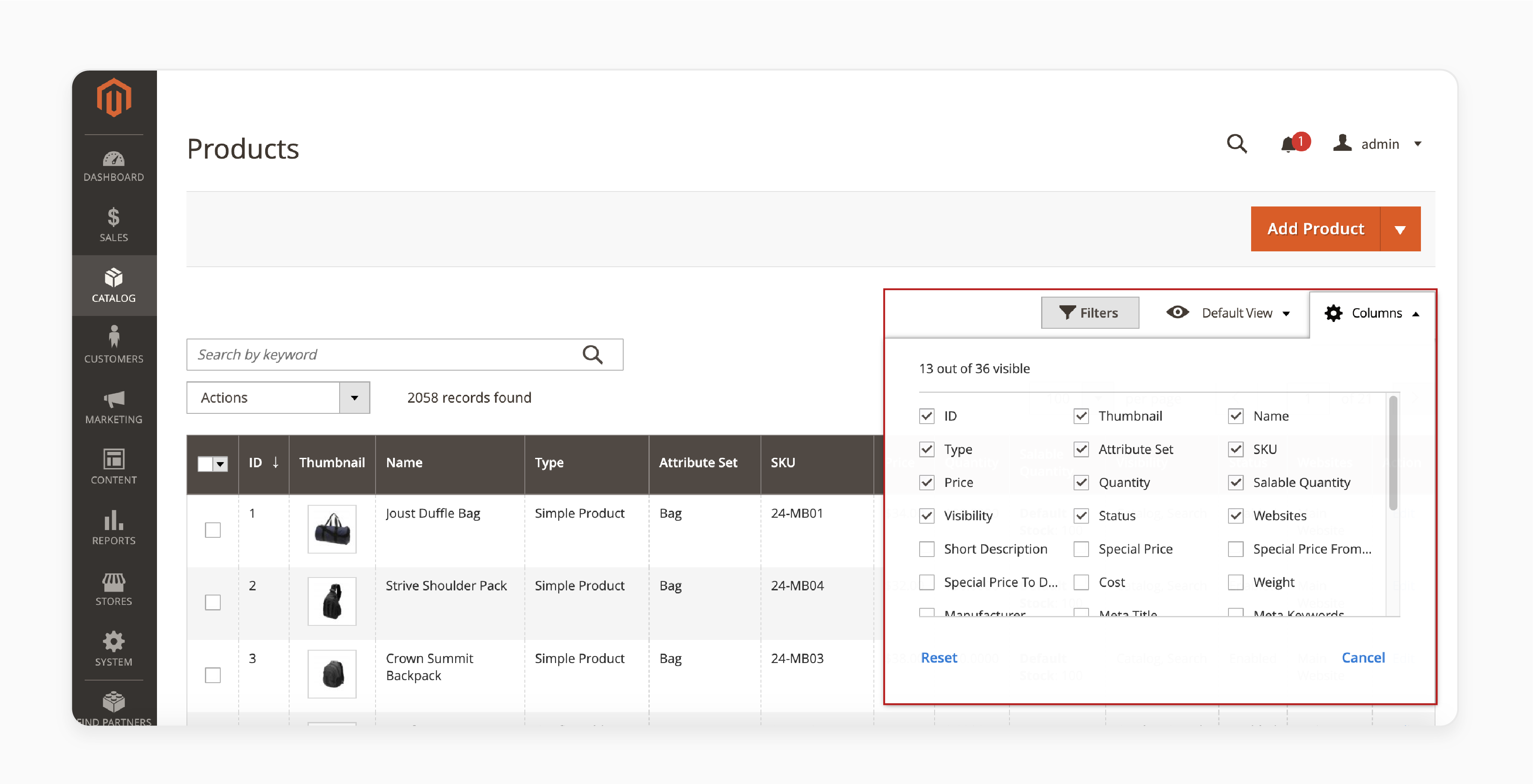
Task: Click the Reset link in columns panel
Action: (x=939, y=657)
